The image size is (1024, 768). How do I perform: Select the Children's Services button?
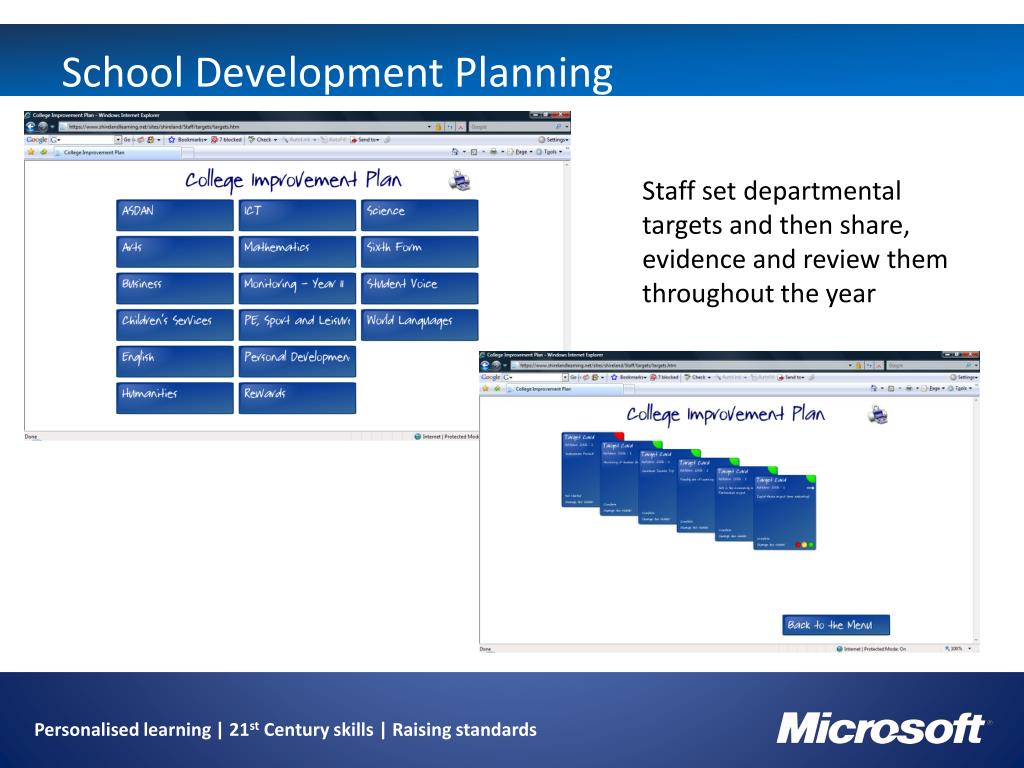(174, 325)
